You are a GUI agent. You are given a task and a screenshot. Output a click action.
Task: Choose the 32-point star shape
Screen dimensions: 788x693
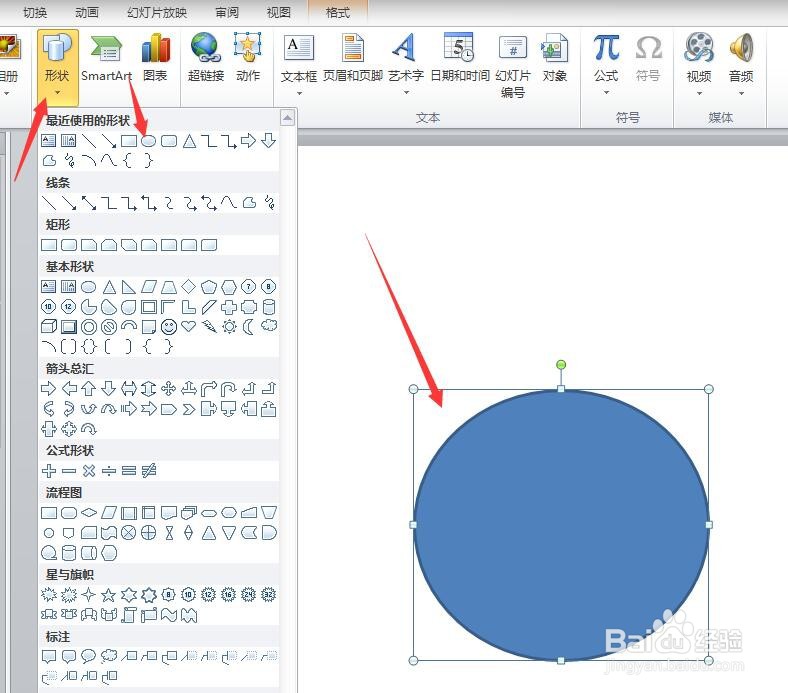click(269, 595)
